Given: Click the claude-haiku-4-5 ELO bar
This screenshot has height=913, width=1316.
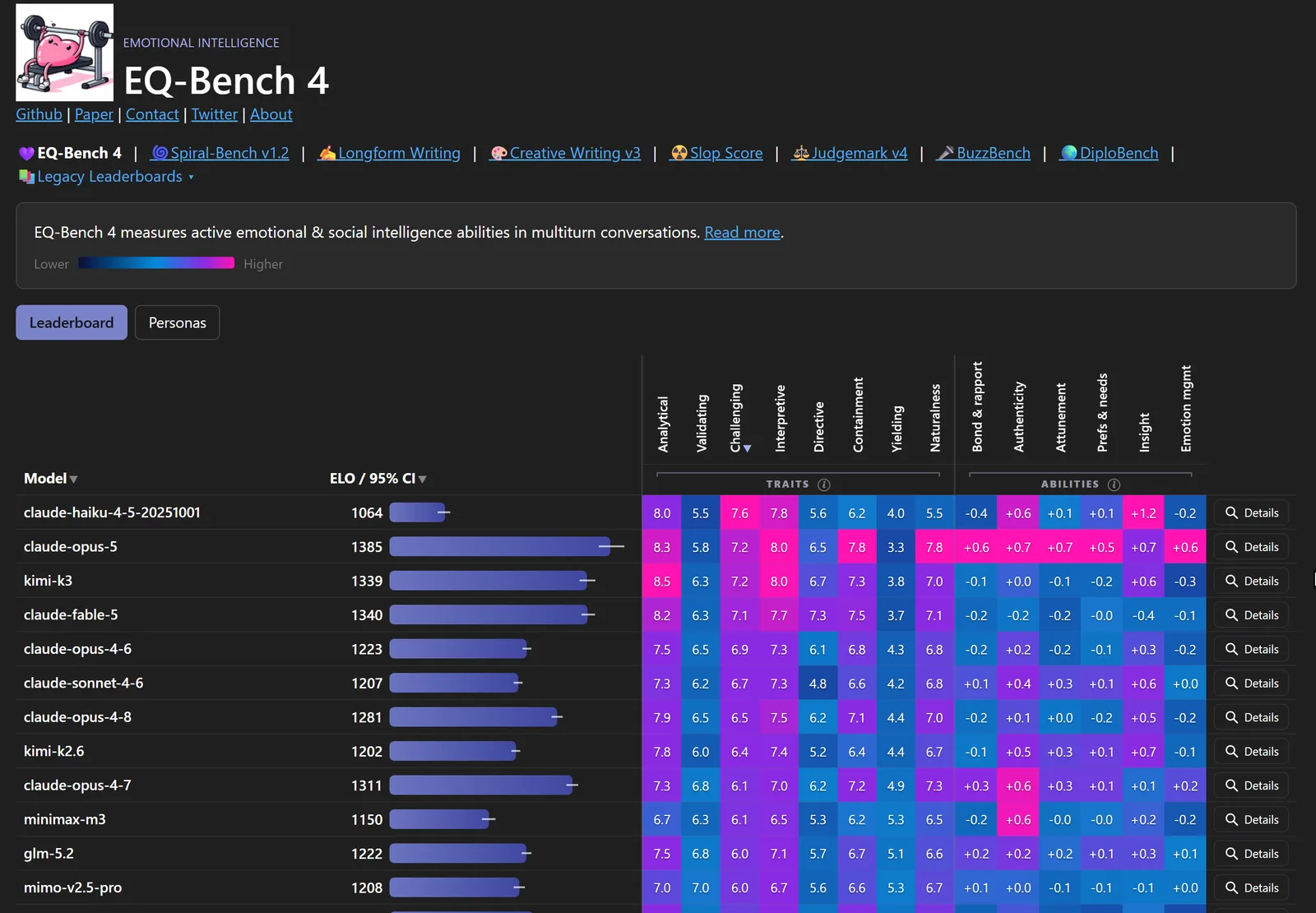Looking at the screenshot, I should pos(417,512).
